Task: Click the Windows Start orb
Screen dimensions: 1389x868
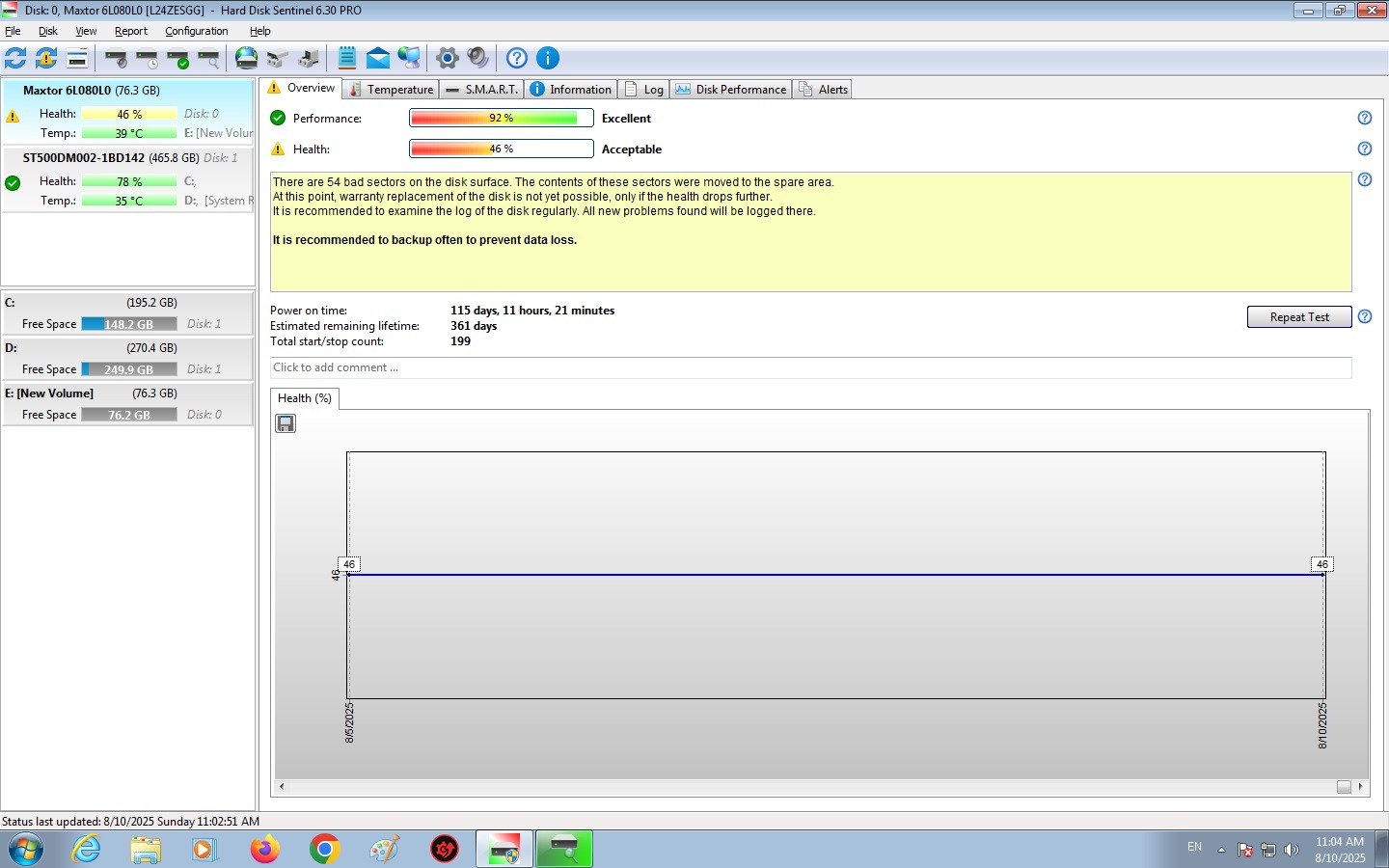Action: pos(26,849)
